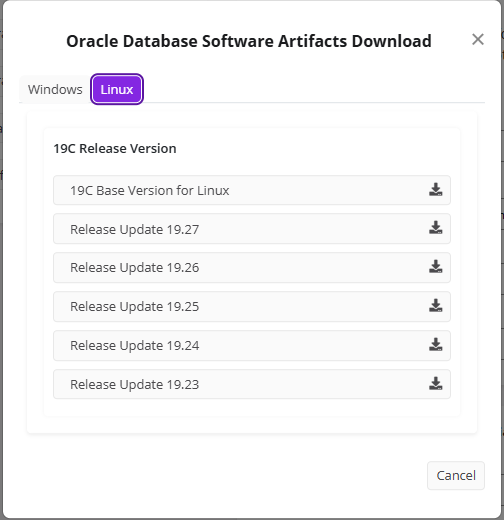
Task: Select the "Release Update 19.23" entry label
Action: tap(135, 384)
